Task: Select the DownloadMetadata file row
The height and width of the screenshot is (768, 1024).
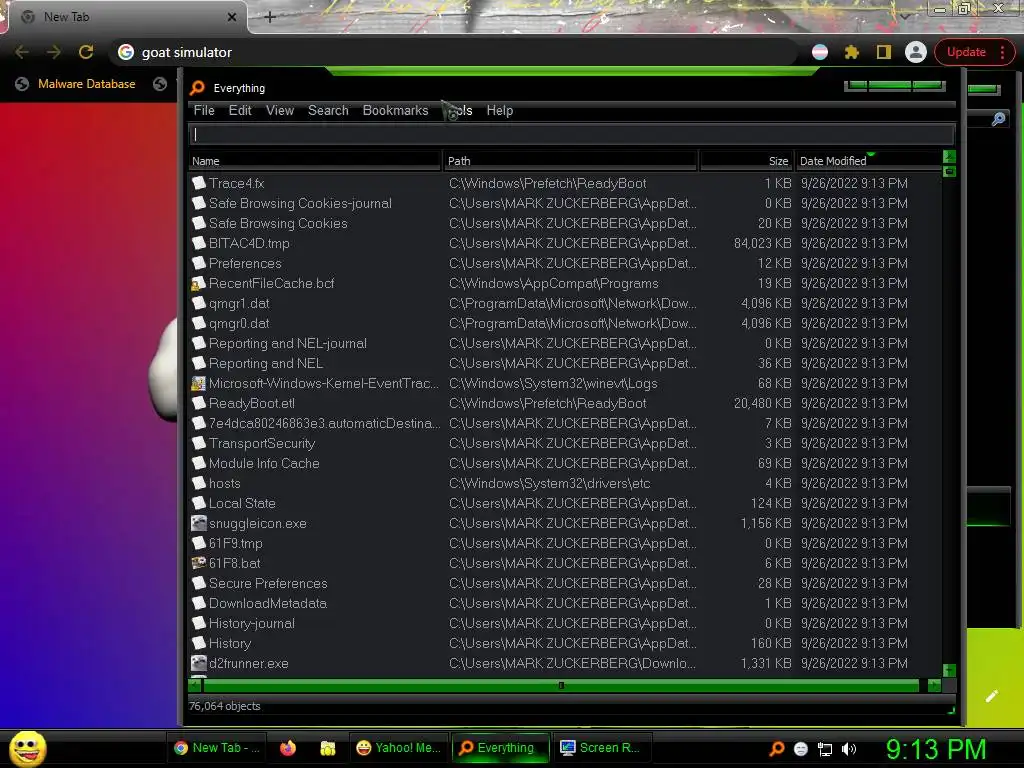Action: (565, 603)
